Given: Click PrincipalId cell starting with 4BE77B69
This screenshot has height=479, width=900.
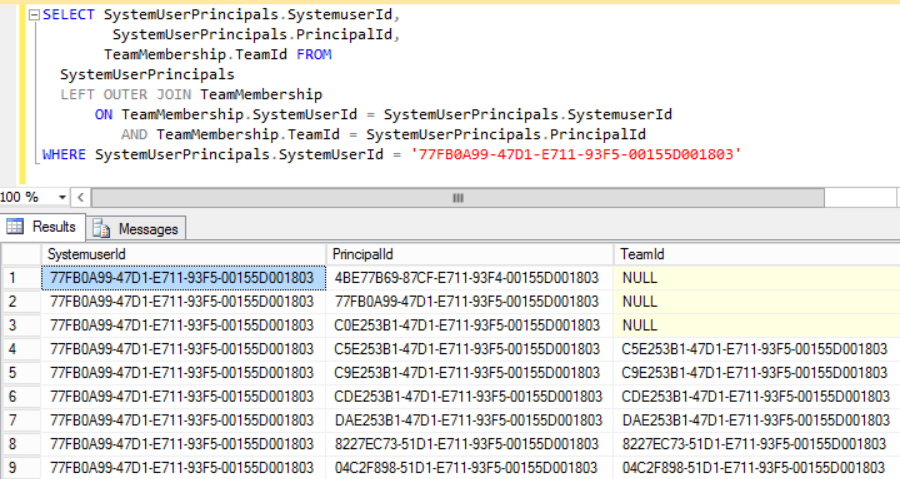Looking at the screenshot, I should pos(470,278).
